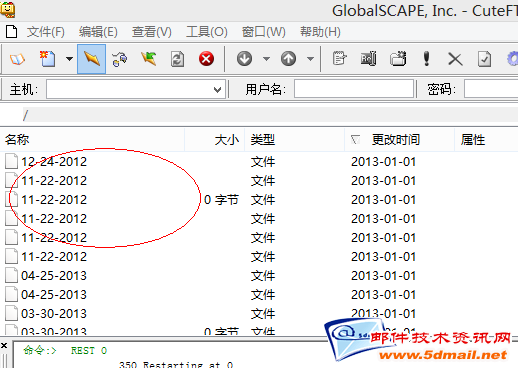Click the 用户名 input field
This screenshot has width=518, height=368.
(354, 89)
